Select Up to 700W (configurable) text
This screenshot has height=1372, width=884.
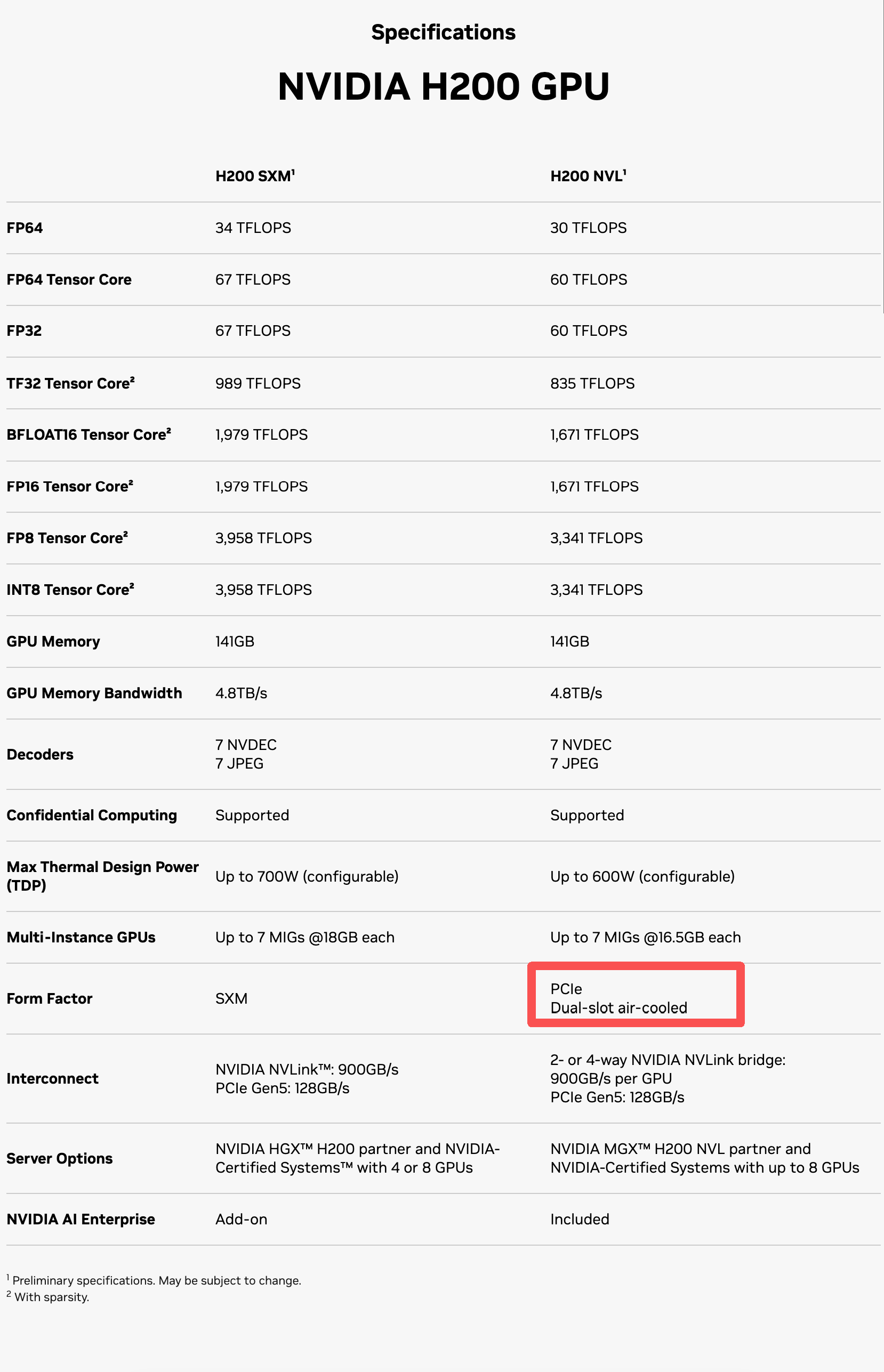(307, 876)
